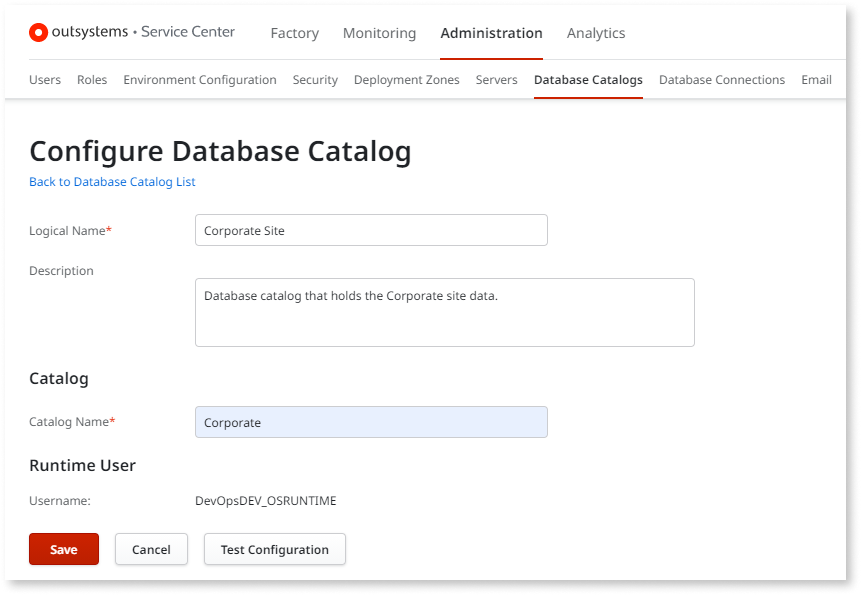This screenshot has width=861, height=595.
Task: Click Back to Database Catalog List link
Action: 112,182
